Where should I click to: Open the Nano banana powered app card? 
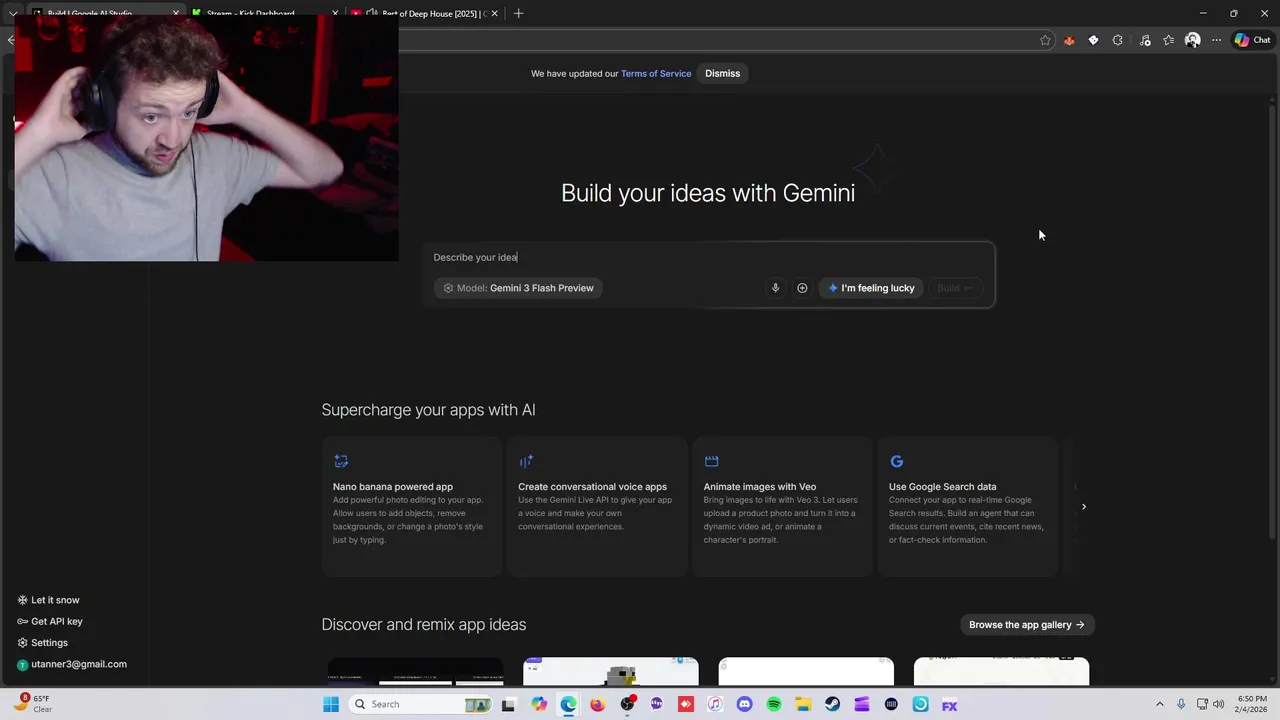(412, 506)
